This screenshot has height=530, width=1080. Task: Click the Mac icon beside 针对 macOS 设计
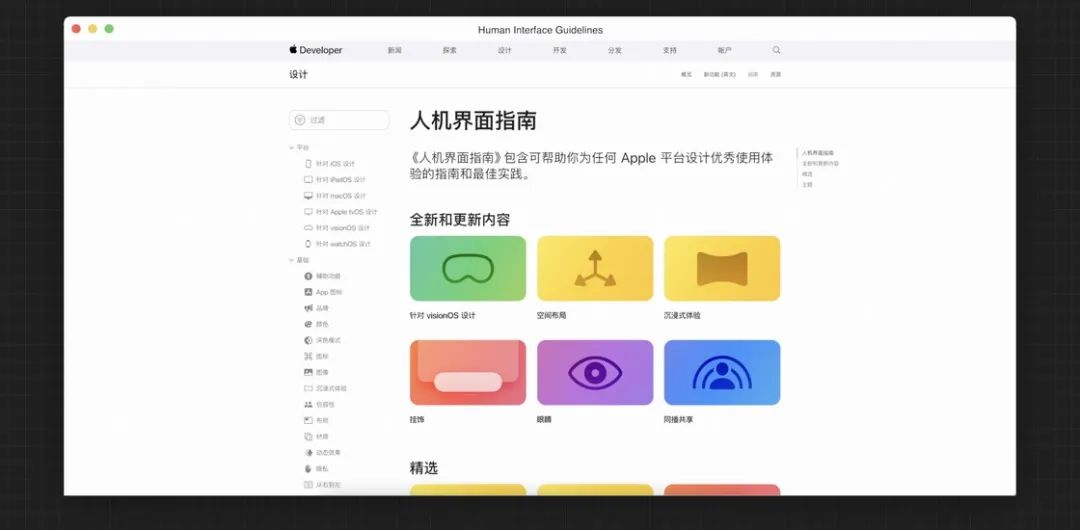(308, 196)
